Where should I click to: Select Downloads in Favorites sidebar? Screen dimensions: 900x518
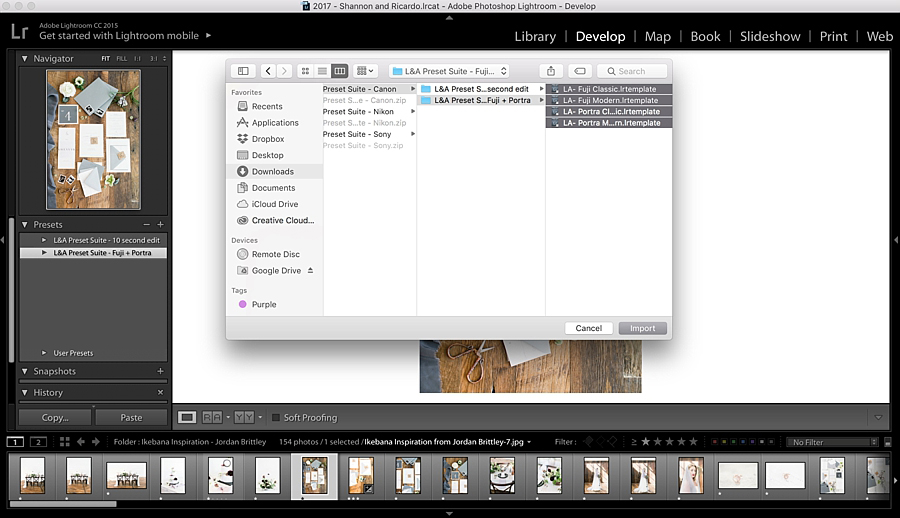click(x=276, y=171)
